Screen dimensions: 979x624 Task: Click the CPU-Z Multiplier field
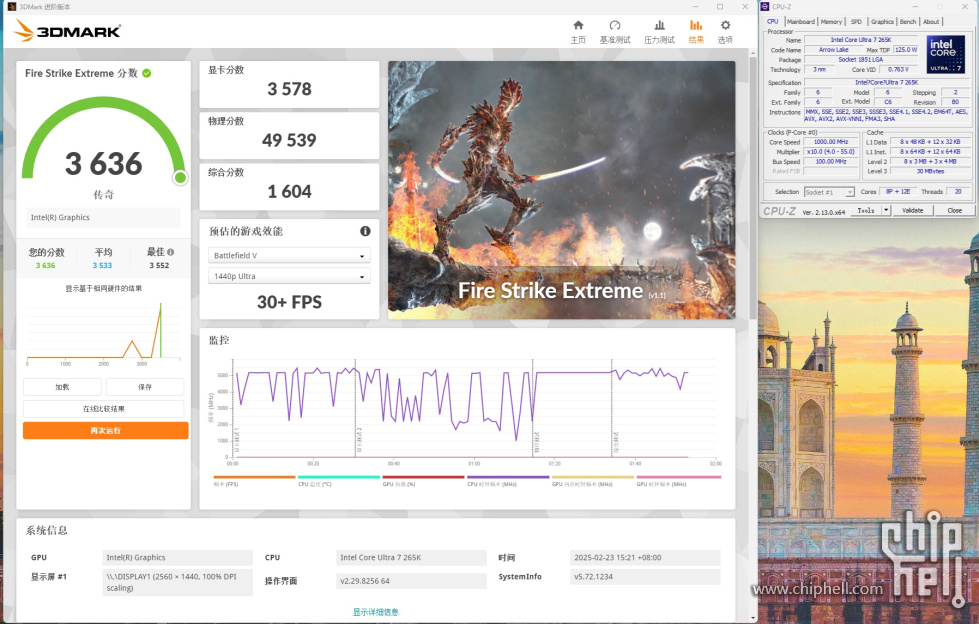pos(829,152)
